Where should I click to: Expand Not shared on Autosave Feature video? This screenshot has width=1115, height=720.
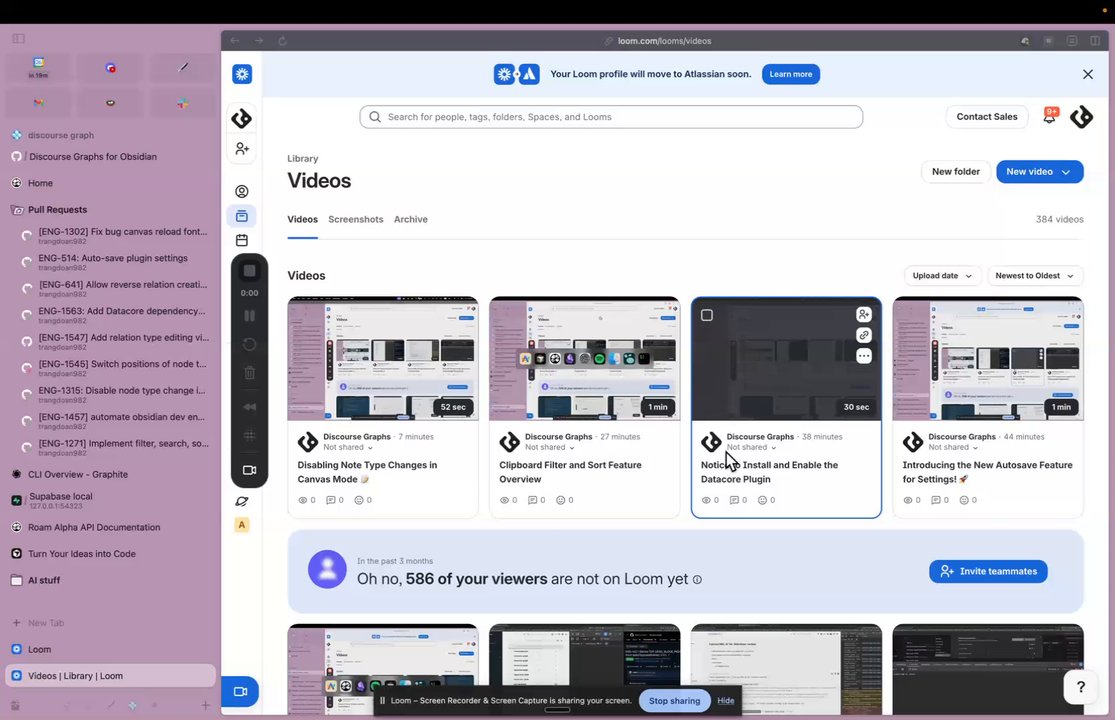pyautogui.click(x=953, y=447)
